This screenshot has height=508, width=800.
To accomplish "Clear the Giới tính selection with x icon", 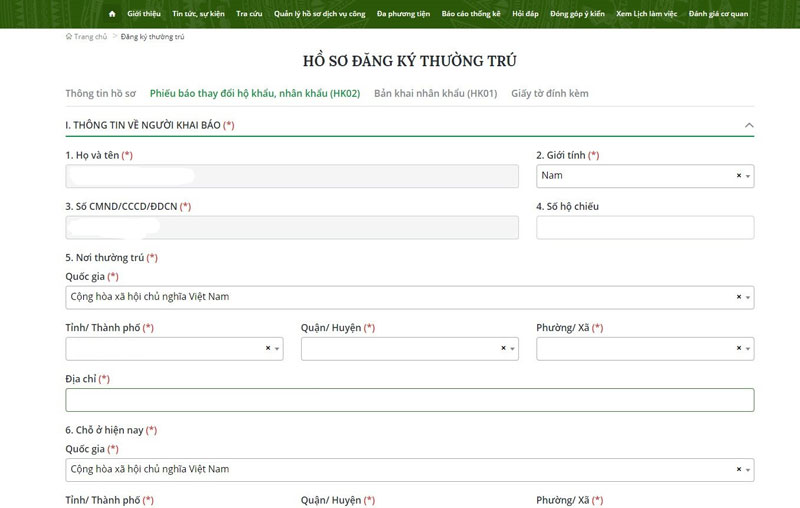I will (739, 176).
